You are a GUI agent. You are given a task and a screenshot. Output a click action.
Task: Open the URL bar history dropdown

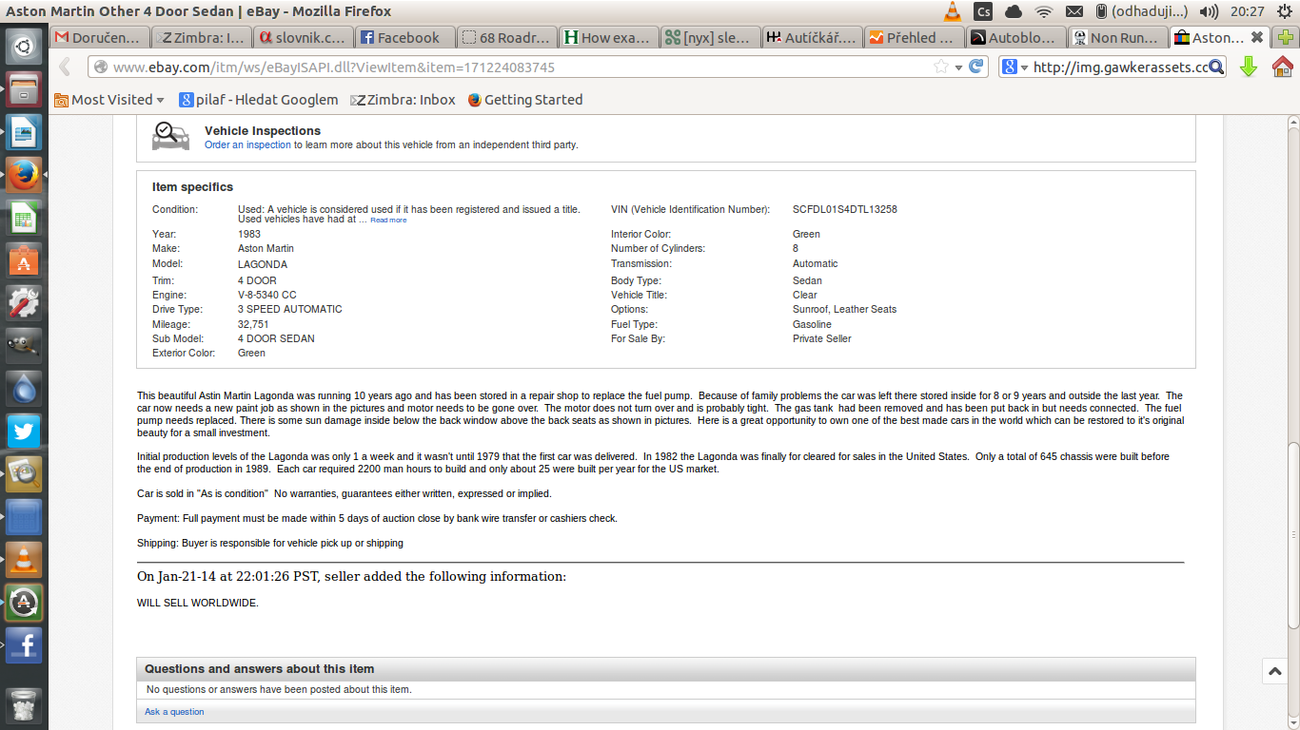pyautogui.click(x=958, y=67)
